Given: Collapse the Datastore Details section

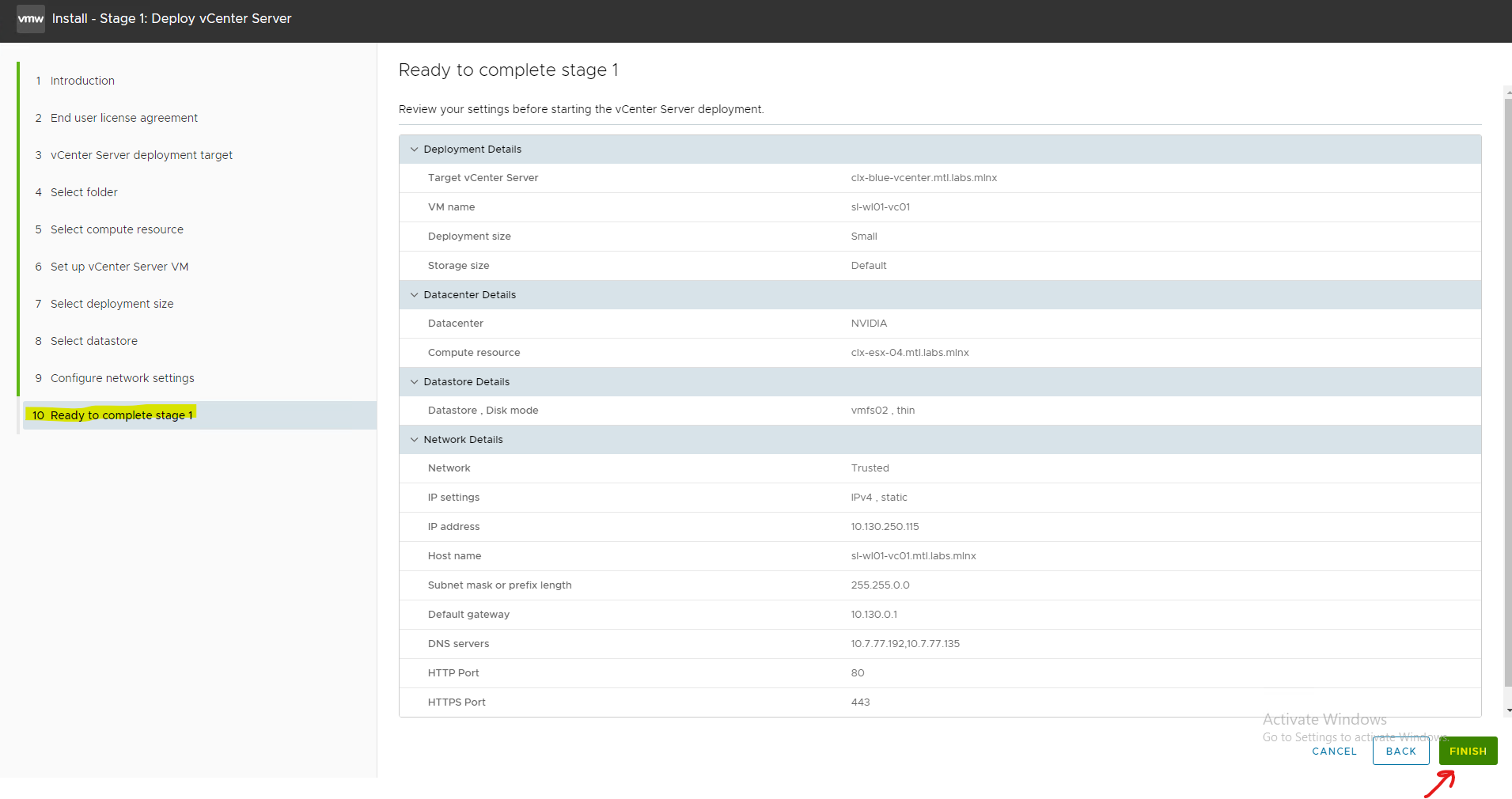Looking at the screenshot, I should coord(414,382).
